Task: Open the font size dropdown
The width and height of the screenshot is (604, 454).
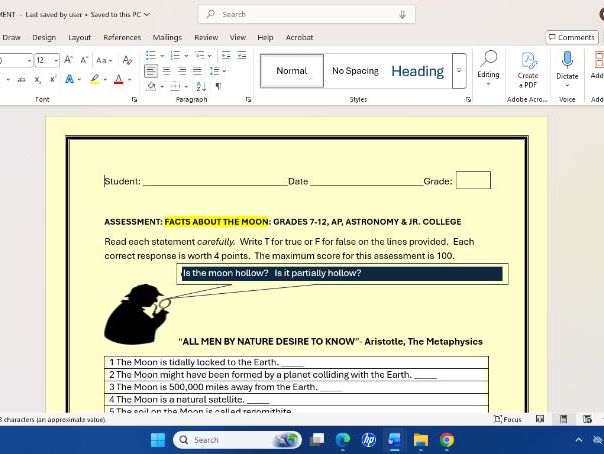Action: [56, 60]
